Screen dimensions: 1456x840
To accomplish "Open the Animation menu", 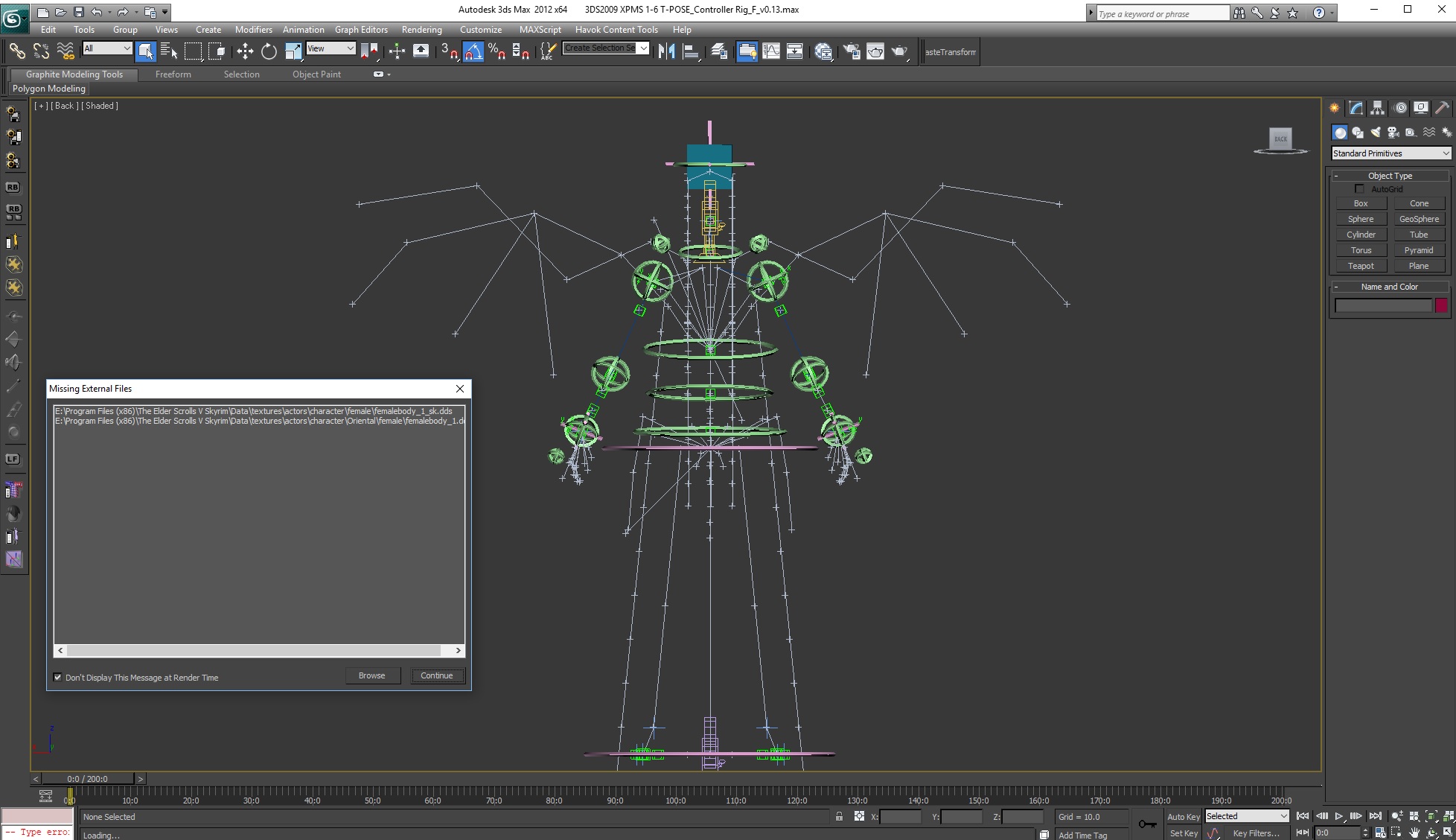I will pos(303,30).
